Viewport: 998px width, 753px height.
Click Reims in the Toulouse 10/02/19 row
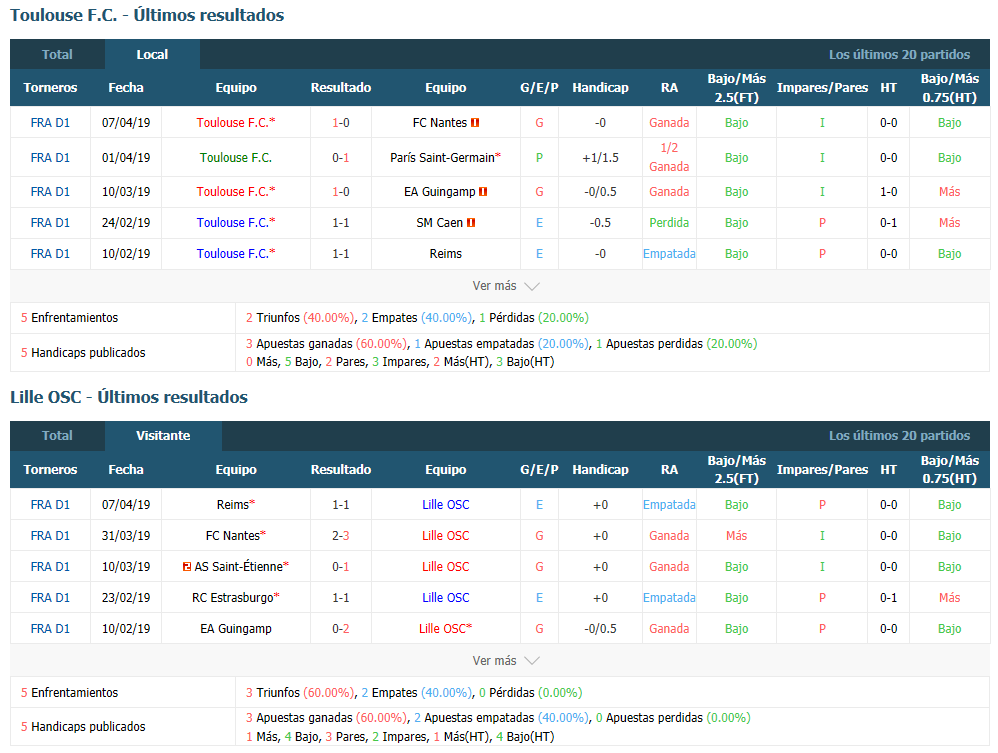coord(446,254)
